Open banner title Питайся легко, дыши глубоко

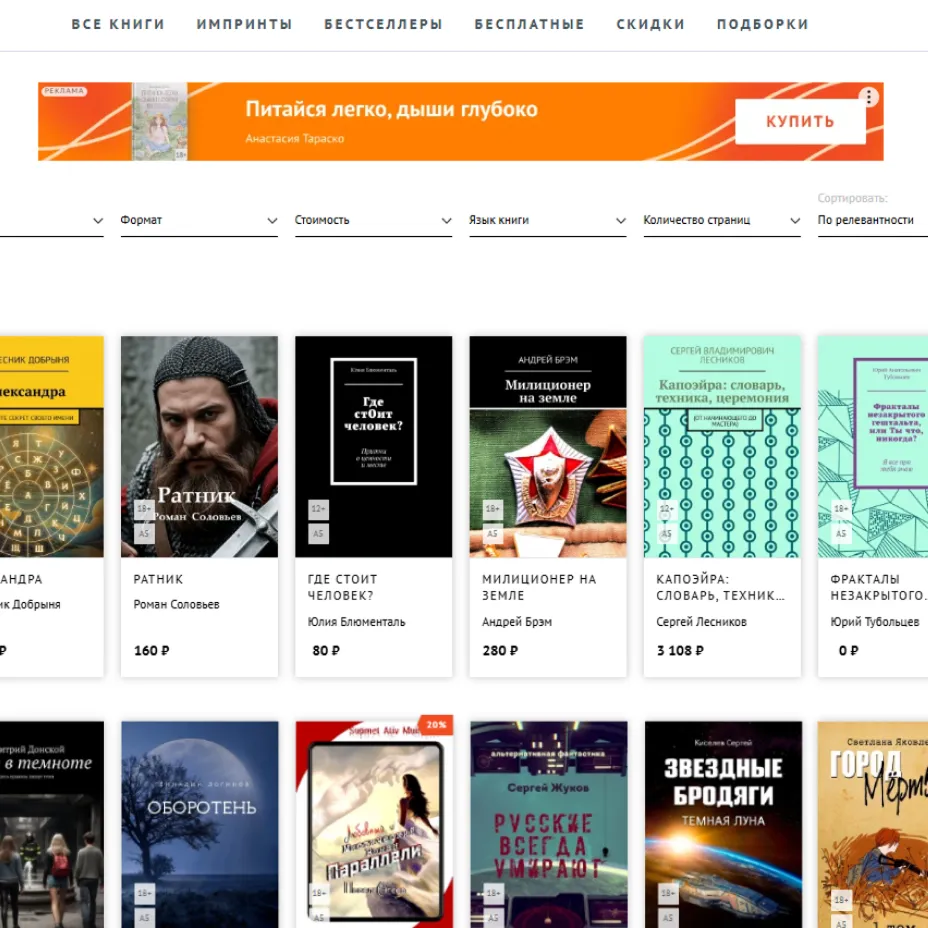[391, 109]
